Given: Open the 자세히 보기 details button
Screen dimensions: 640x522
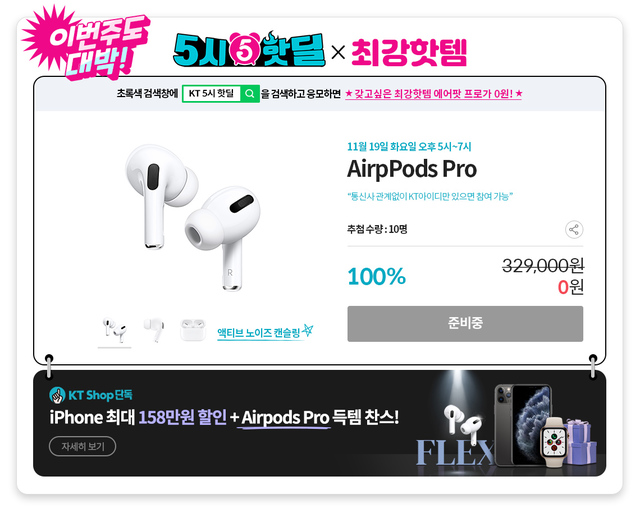Looking at the screenshot, I should (82, 446).
